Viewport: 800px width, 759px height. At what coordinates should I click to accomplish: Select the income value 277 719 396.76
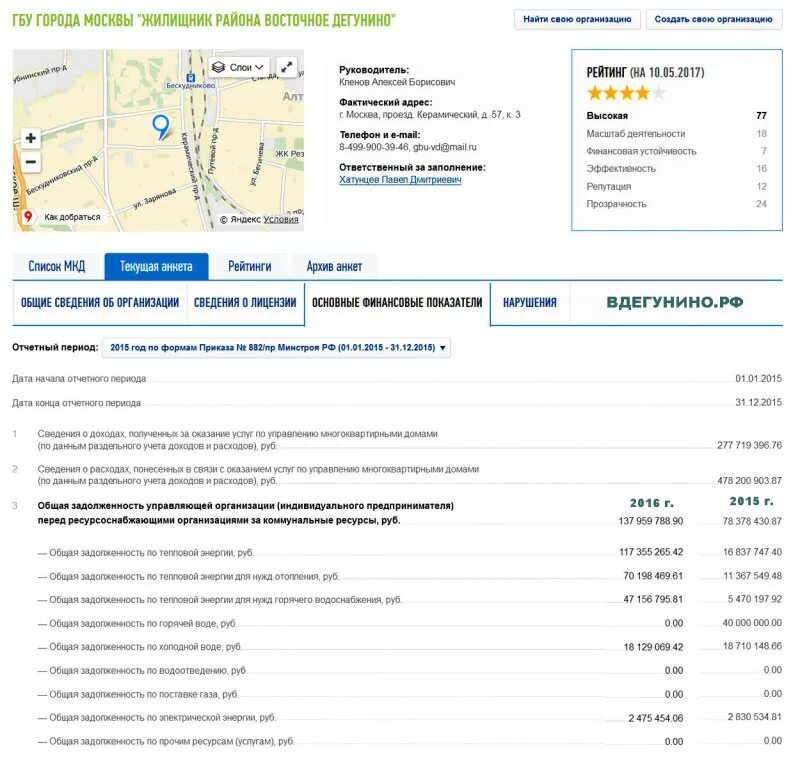coord(749,445)
